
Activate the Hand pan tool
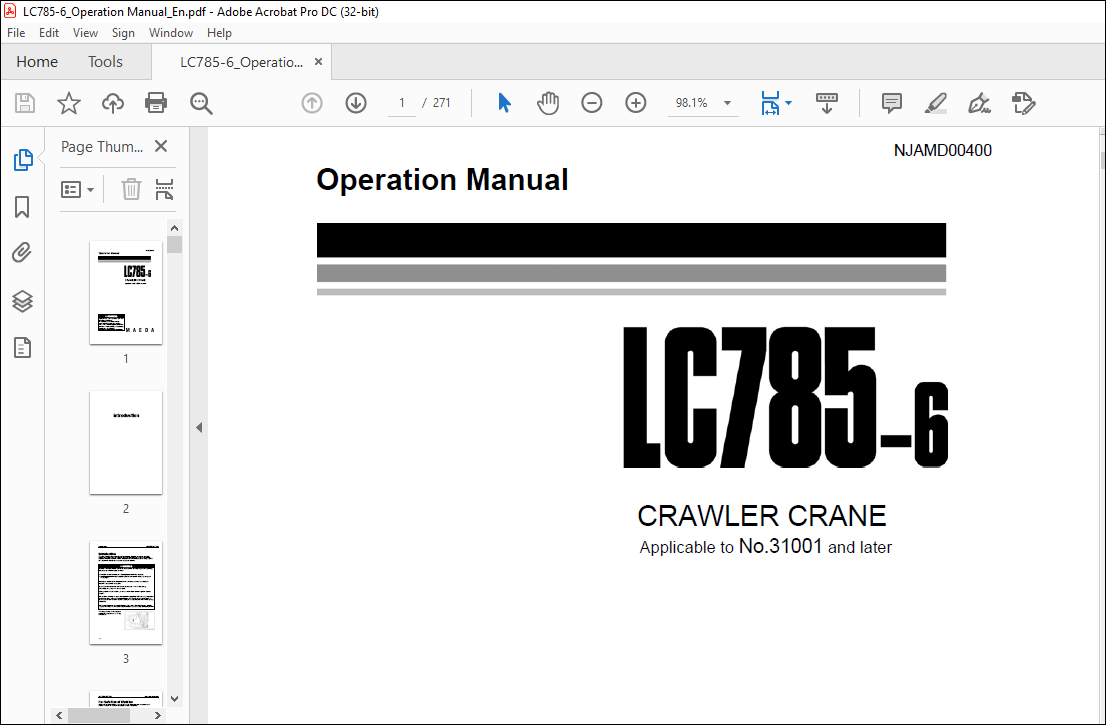pos(548,103)
